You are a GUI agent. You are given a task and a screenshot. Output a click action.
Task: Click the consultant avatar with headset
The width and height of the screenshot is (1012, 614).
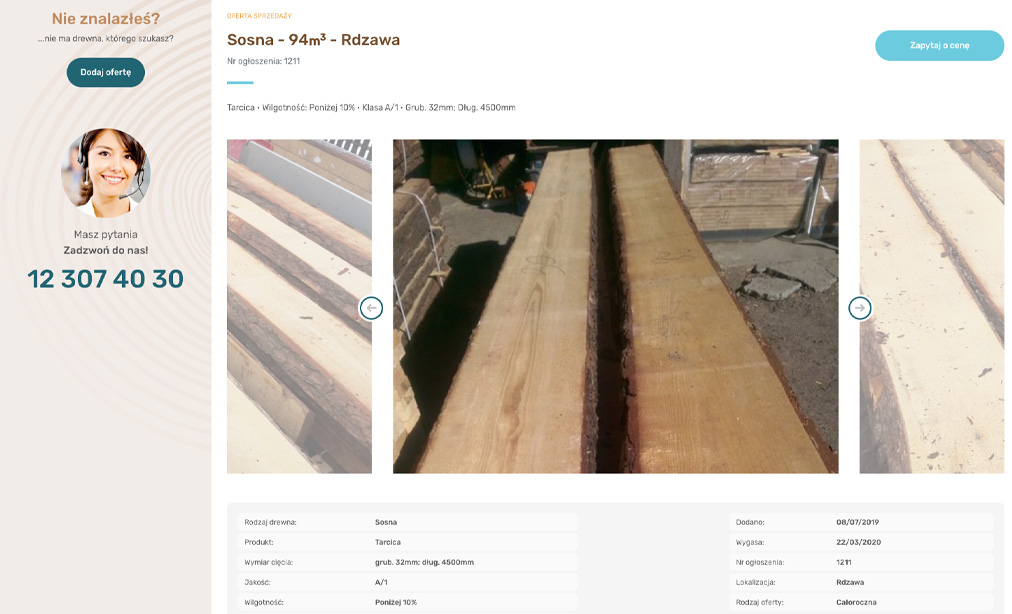pos(106,172)
